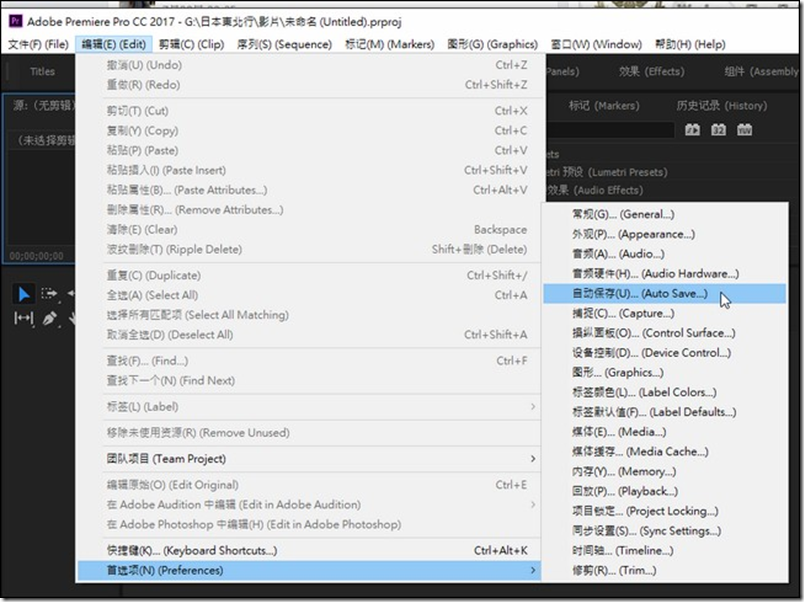Screen dimensions: 804x602
Task: Click Copy in the Edit menu
Action: pyautogui.click(x=309, y=131)
